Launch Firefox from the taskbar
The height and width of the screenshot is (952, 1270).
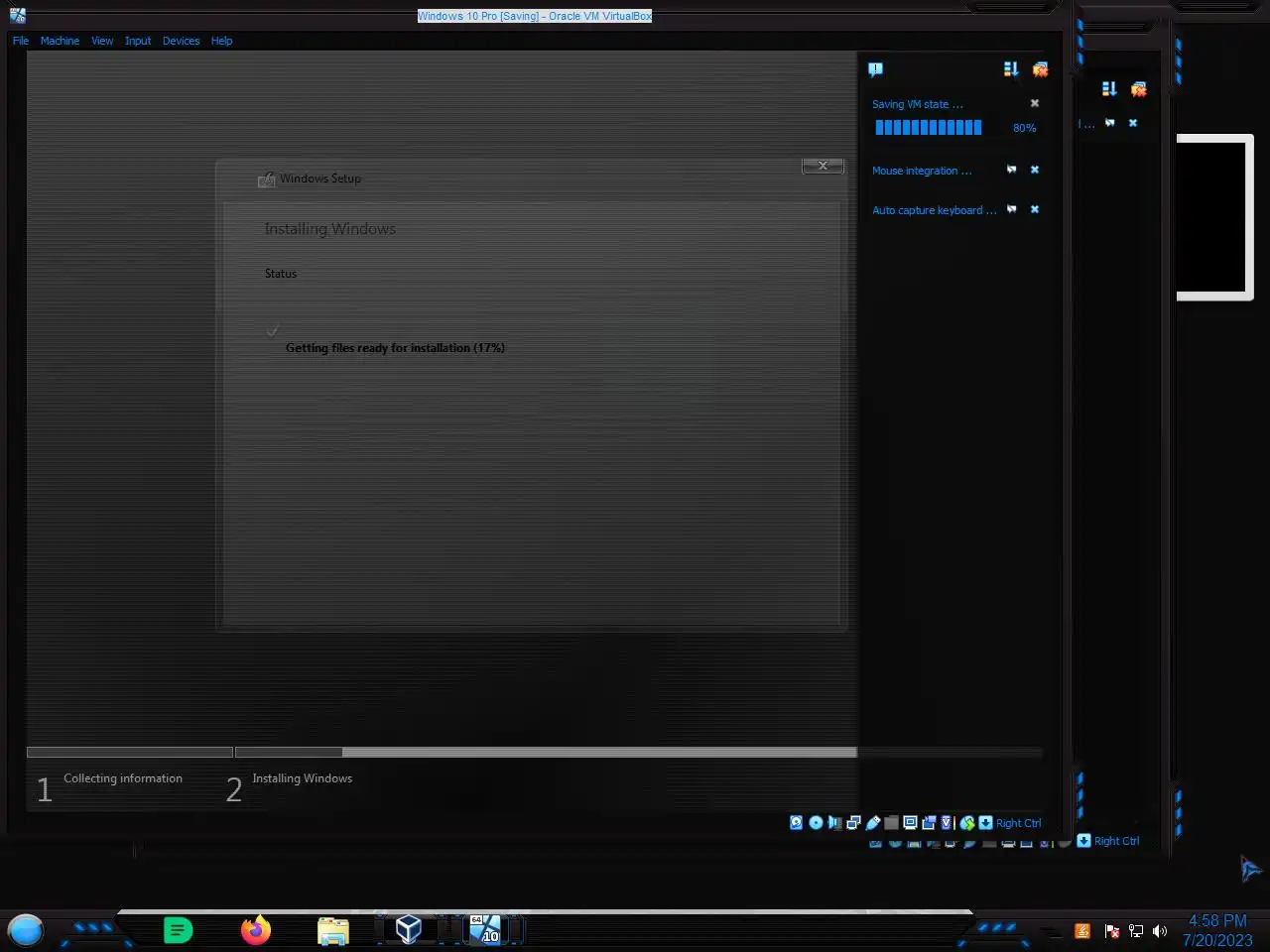256,930
